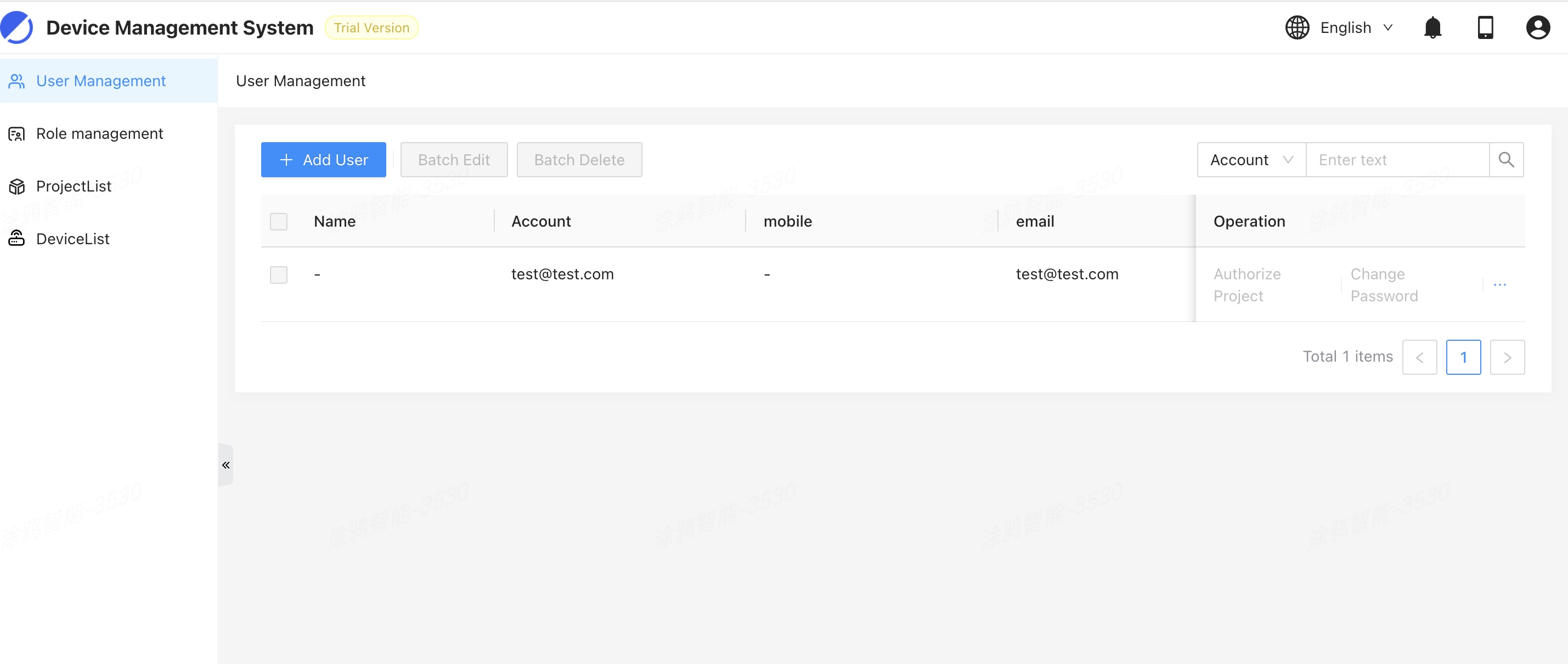This screenshot has width=1568, height=664.
Task: Open Role management in sidebar
Action: pos(108,133)
